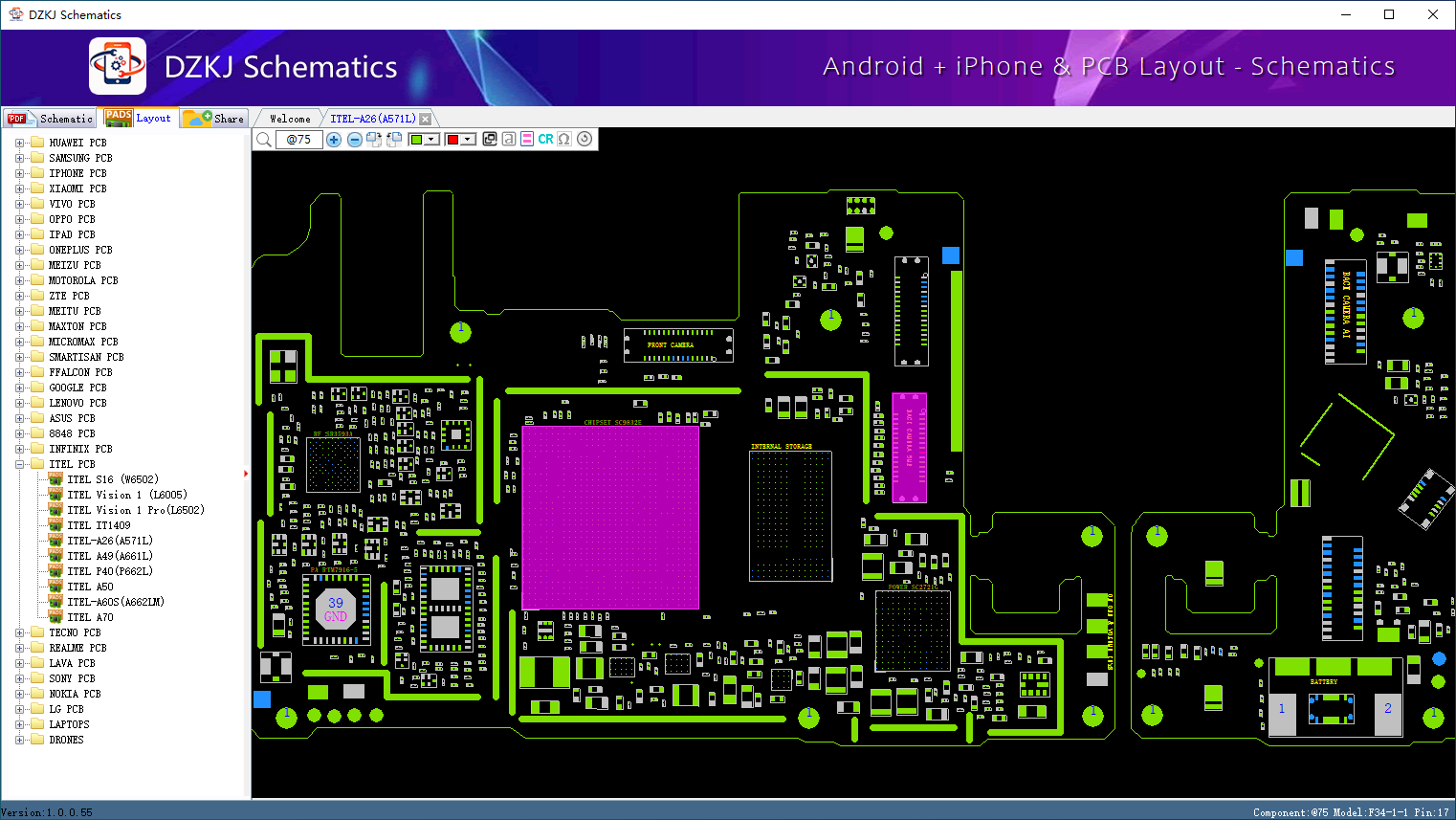The image size is (1456, 820).
Task: Expand the REALME PCB tree node
Action: pyautogui.click(x=19, y=648)
